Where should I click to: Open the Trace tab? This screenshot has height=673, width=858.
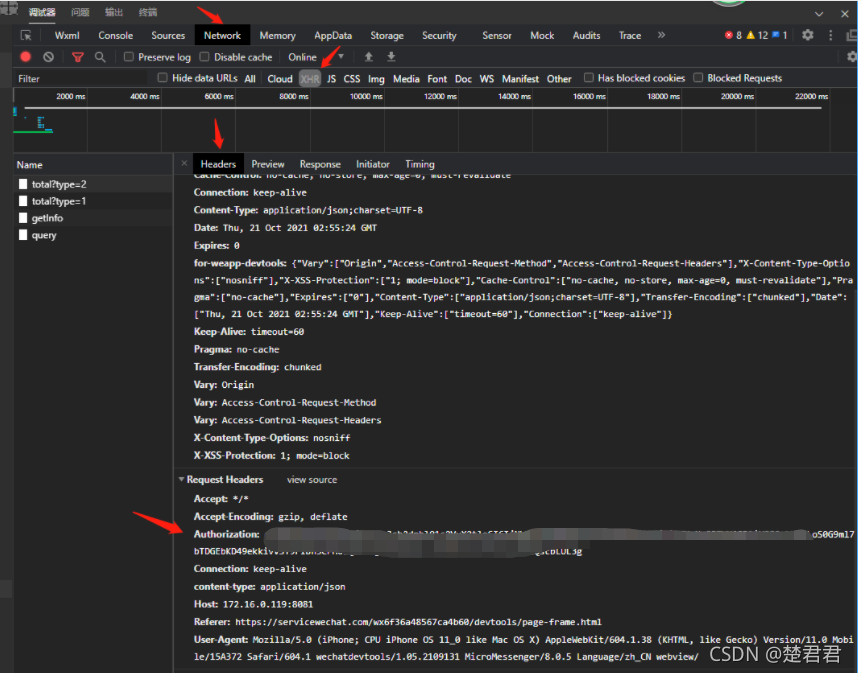[x=630, y=36]
